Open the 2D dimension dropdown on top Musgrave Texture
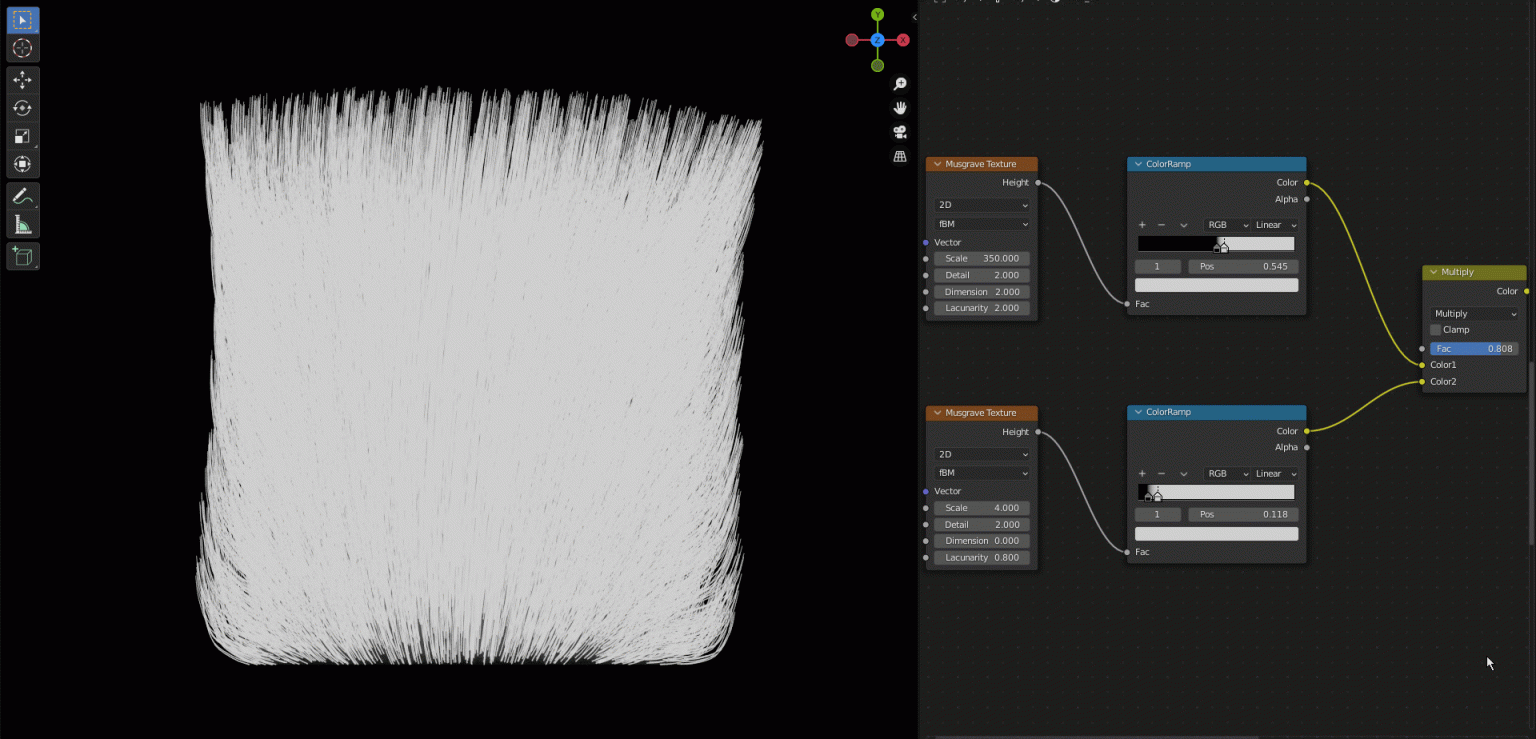The width and height of the screenshot is (1536, 739). (x=982, y=204)
